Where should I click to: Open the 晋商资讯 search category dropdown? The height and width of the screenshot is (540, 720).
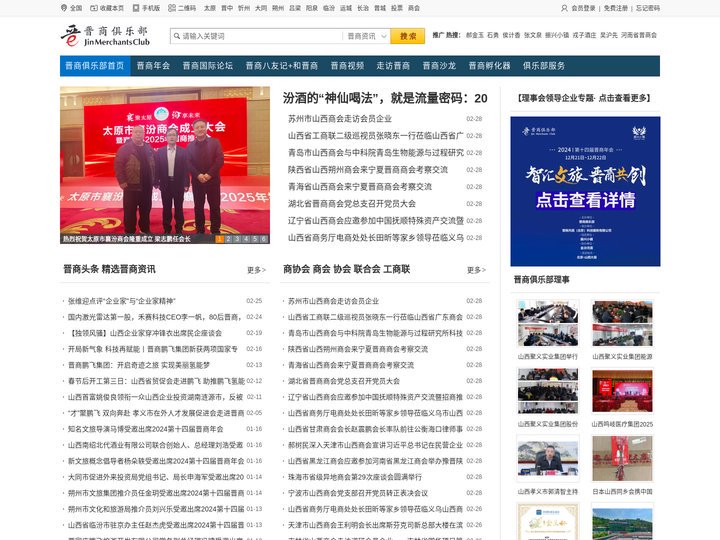(366, 36)
